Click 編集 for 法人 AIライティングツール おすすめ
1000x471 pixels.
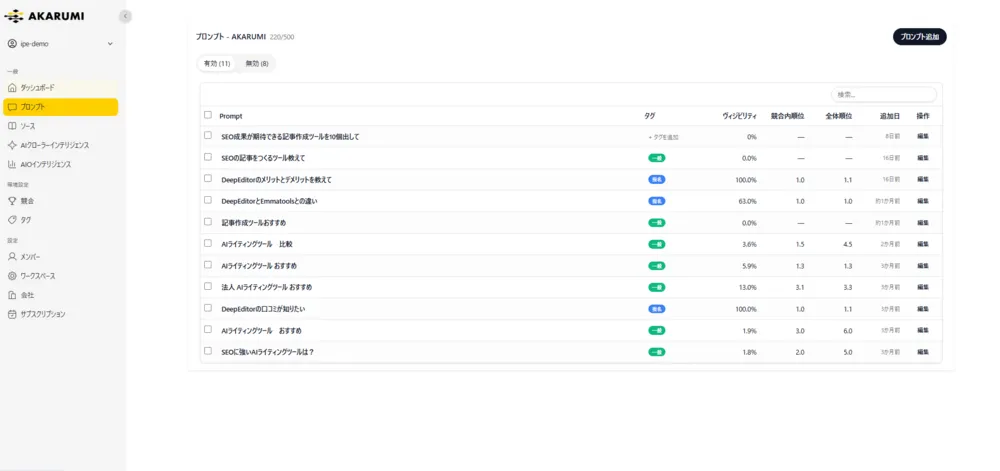coord(923,287)
